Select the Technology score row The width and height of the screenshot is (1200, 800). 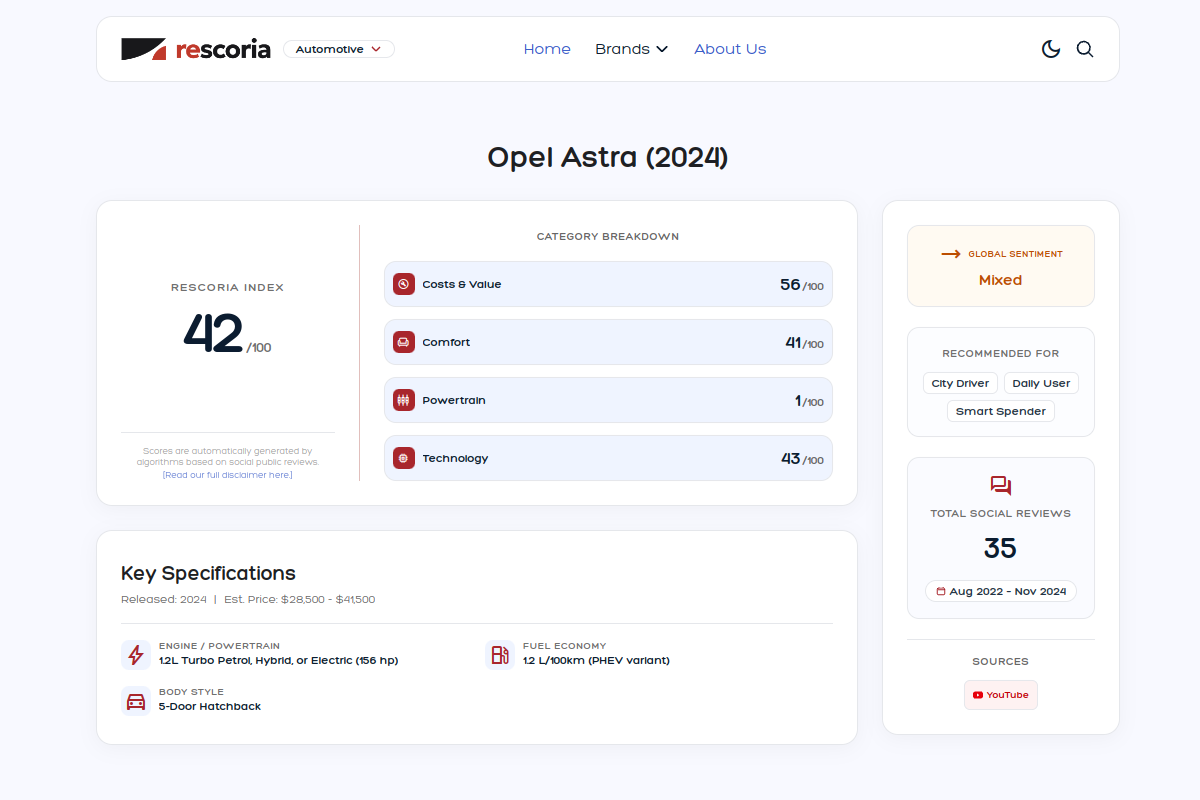608,458
